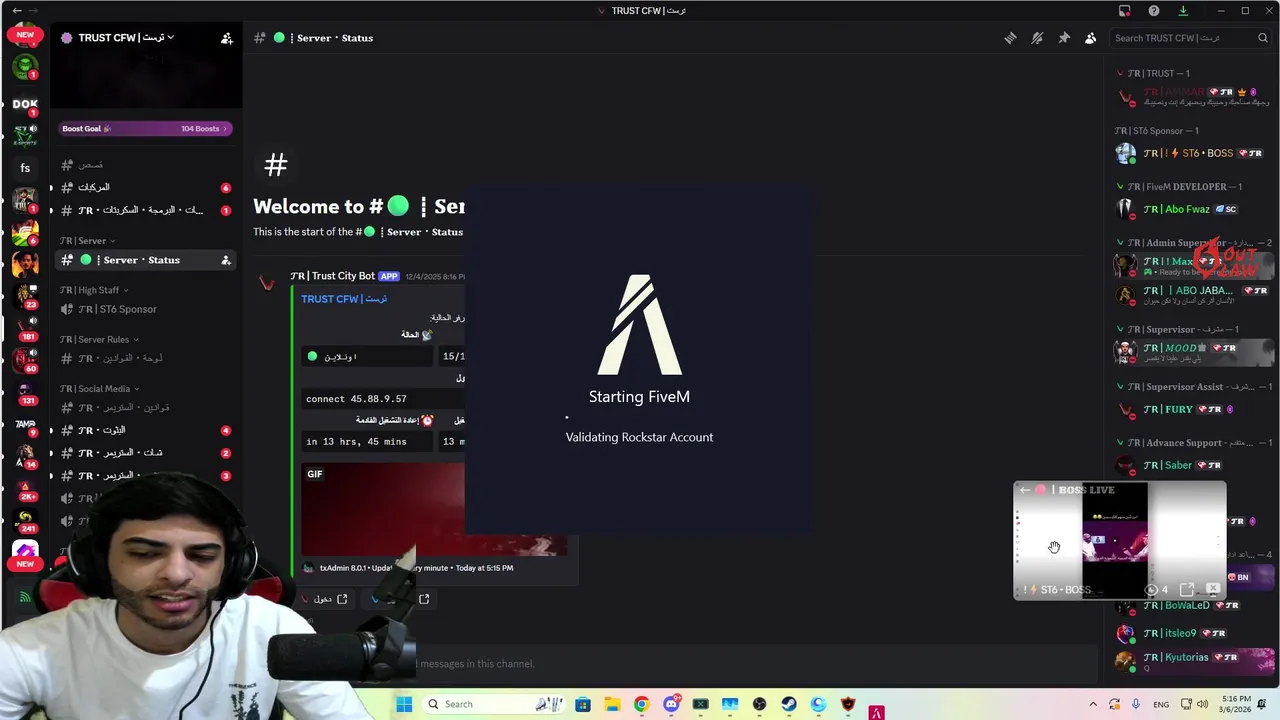The image size is (1280, 720).
Task: Go back with the title bar arrow
Action: click(17, 11)
